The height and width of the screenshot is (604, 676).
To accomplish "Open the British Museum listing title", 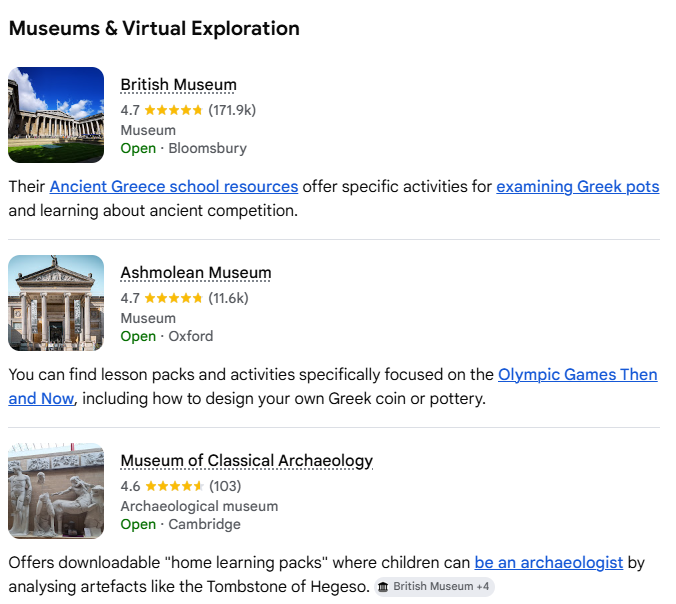I will click(x=178, y=85).
